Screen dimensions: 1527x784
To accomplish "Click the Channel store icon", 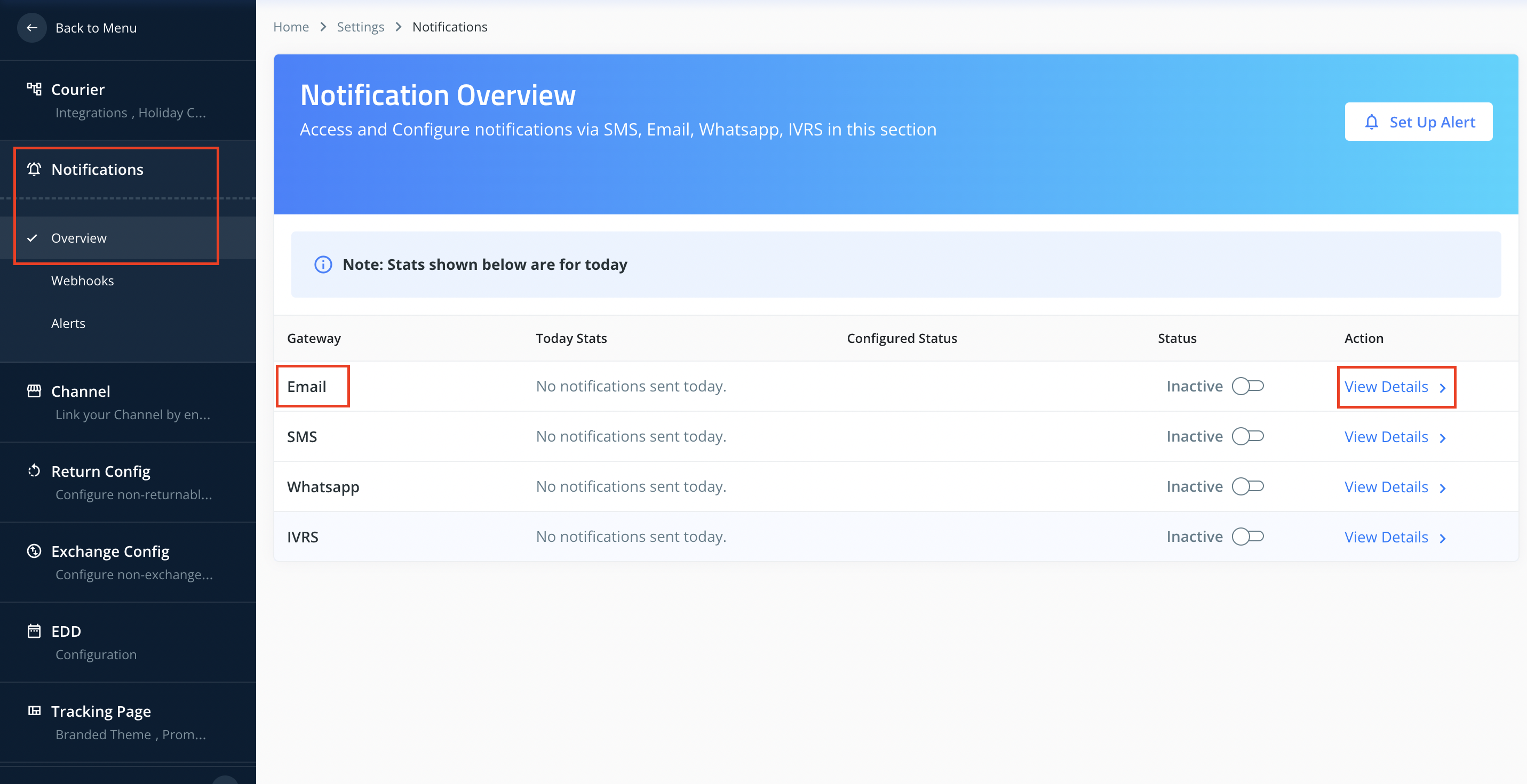I will pos(34,391).
